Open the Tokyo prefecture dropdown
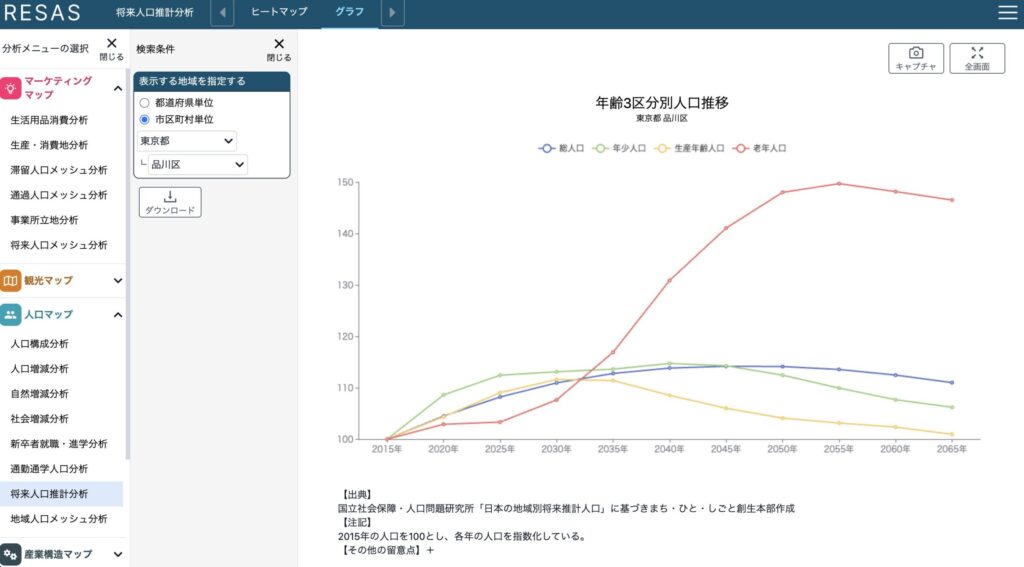The width and height of the screenshot is (1024, 567). pos(187,141)
